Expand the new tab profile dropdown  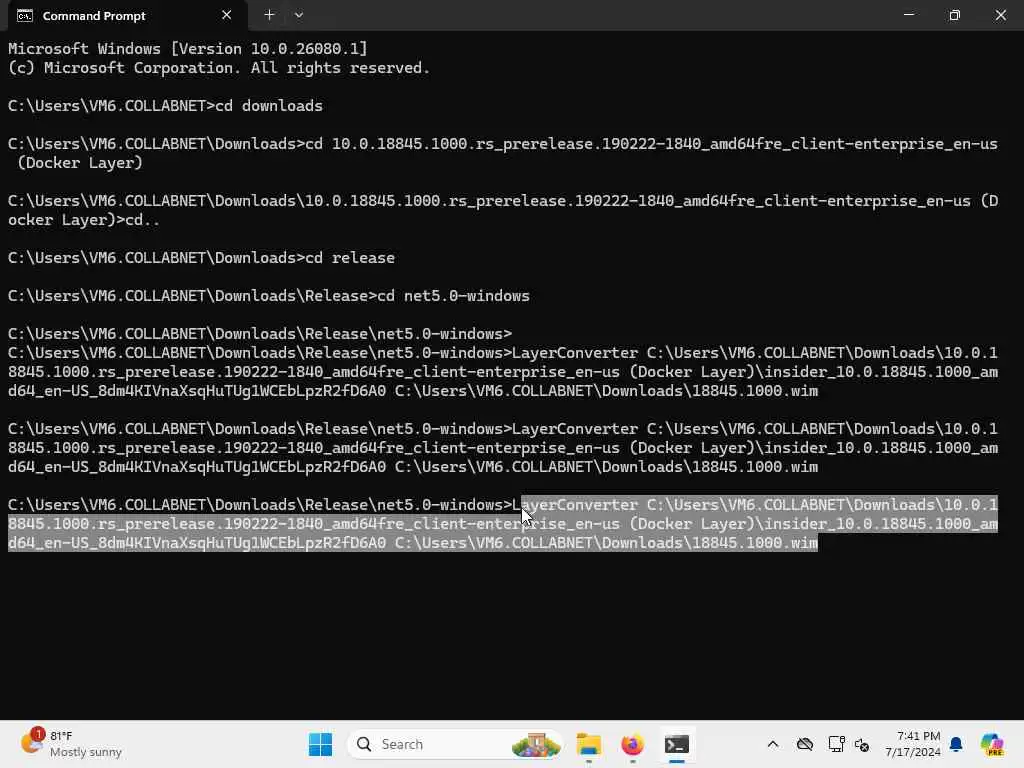click(298, 15)
